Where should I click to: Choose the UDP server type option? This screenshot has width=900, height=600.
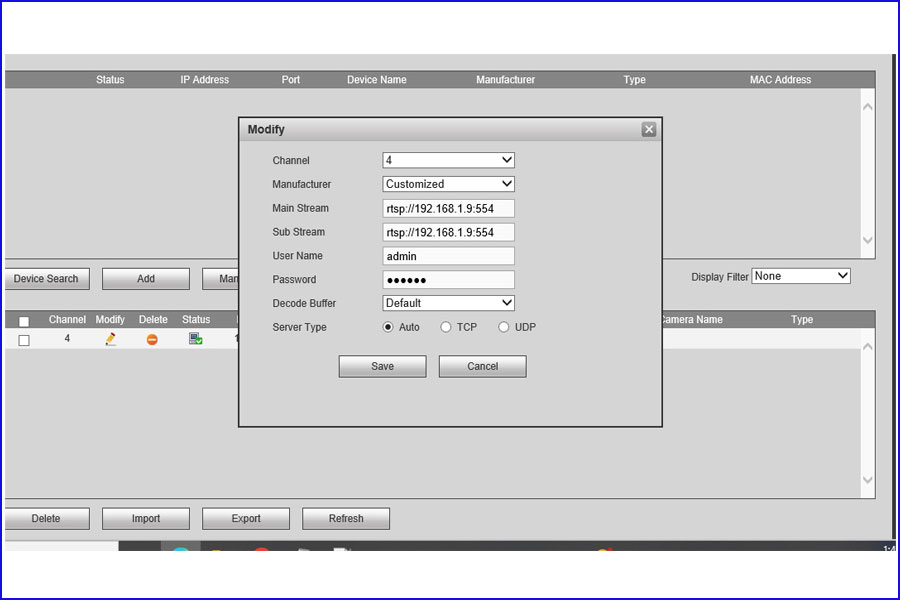[504, 327]
